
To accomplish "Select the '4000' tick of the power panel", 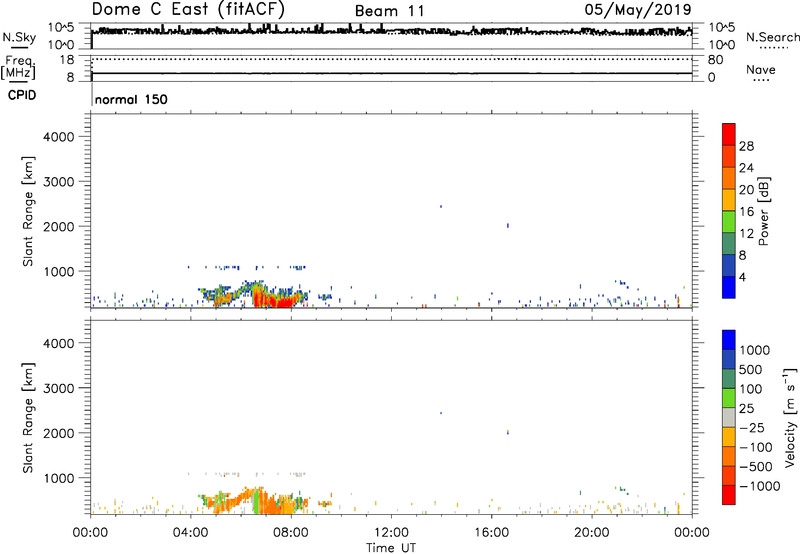I will [59, 137].
